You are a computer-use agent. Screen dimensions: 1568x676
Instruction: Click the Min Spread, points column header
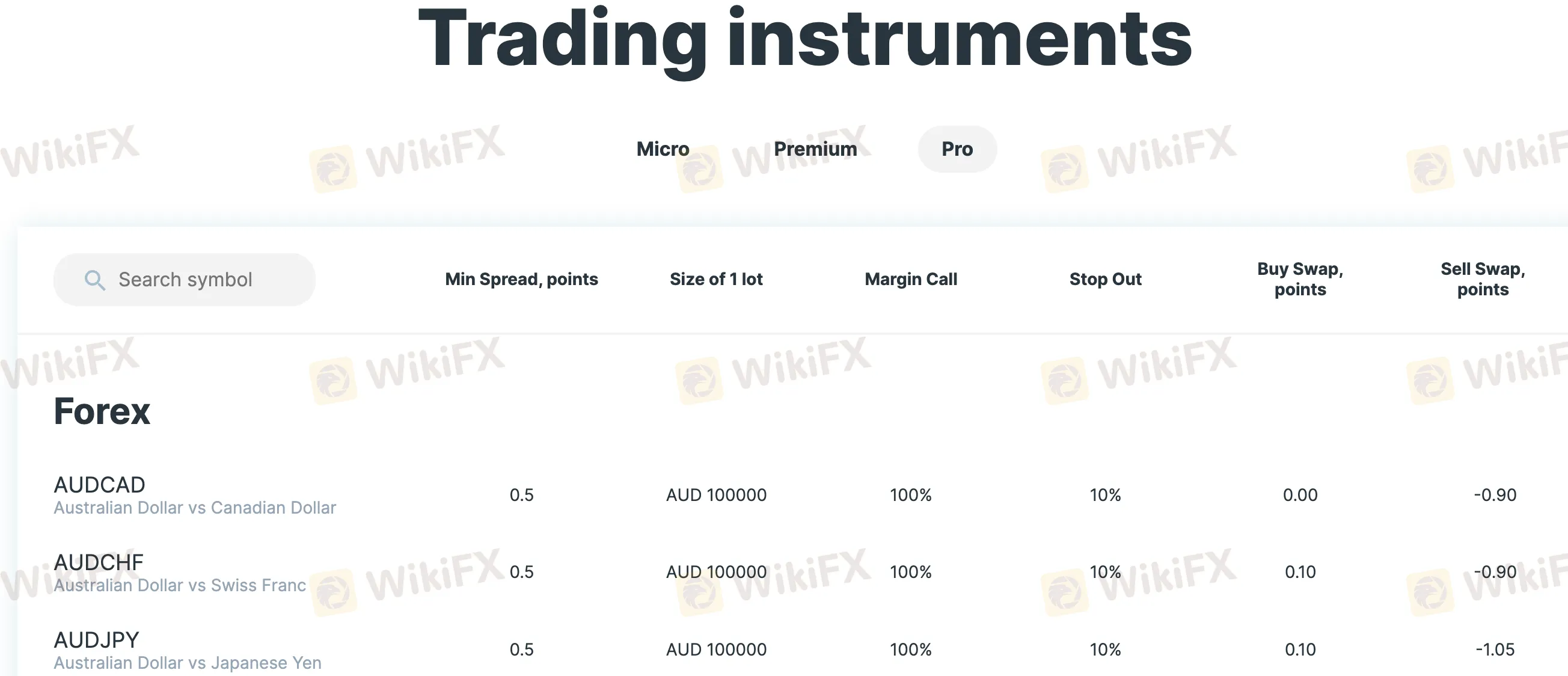521,279
